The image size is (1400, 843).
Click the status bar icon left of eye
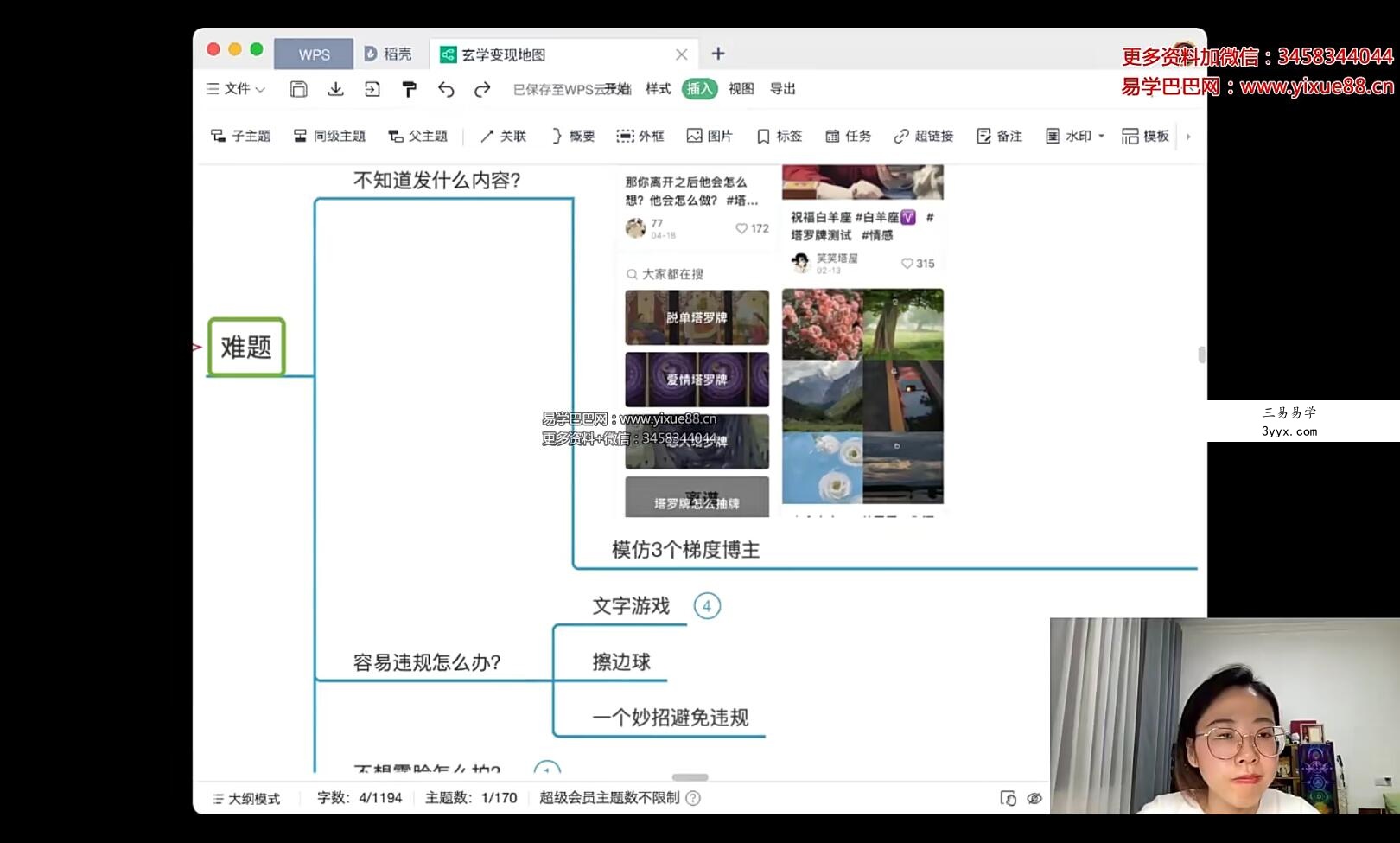click(x=1008, y=798)
